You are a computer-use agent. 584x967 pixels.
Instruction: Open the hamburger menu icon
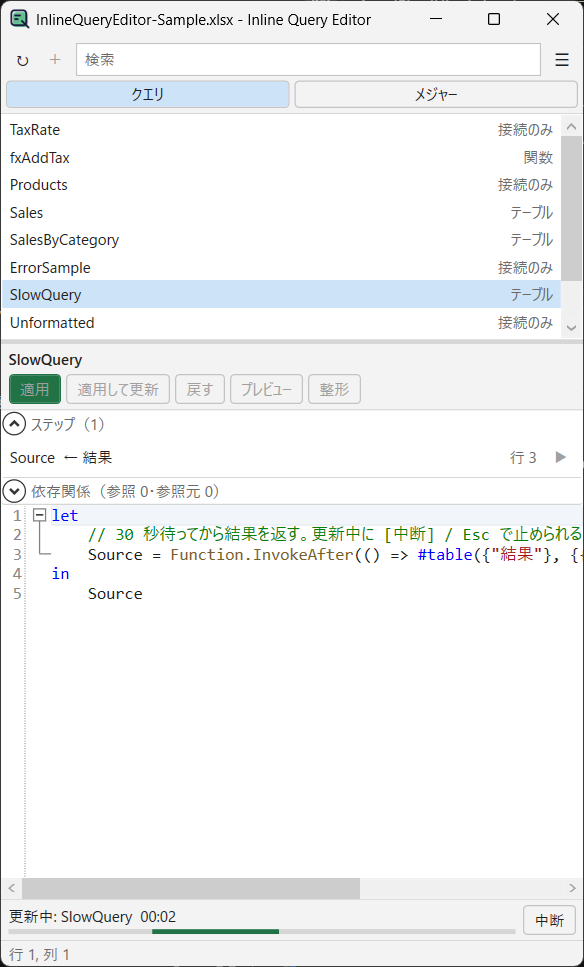(562, 60)
